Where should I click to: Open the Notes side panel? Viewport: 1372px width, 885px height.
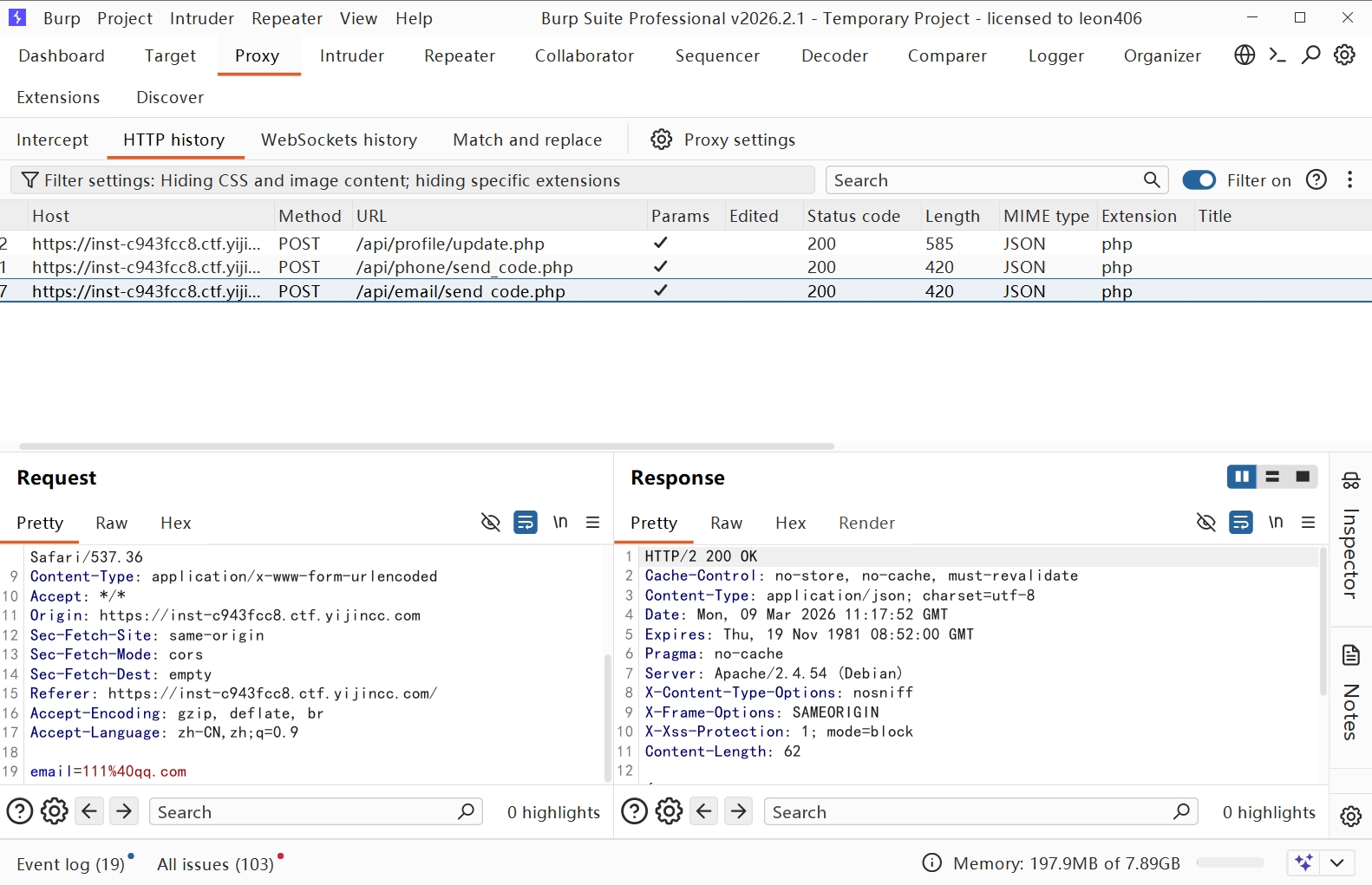pos(1350,693)
